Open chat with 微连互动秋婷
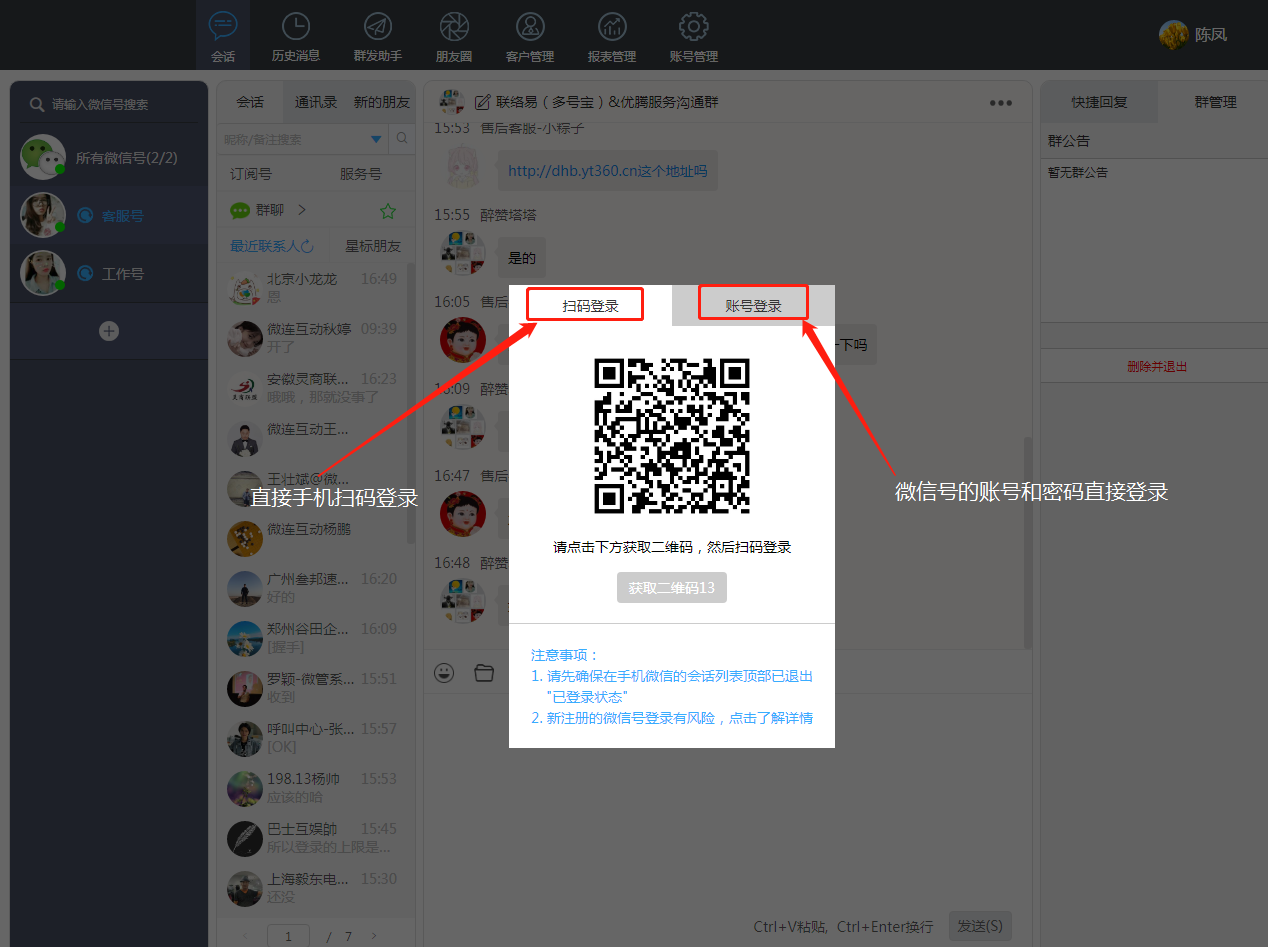The width and height of the screenshot is (1268, 947). point(312,337)
